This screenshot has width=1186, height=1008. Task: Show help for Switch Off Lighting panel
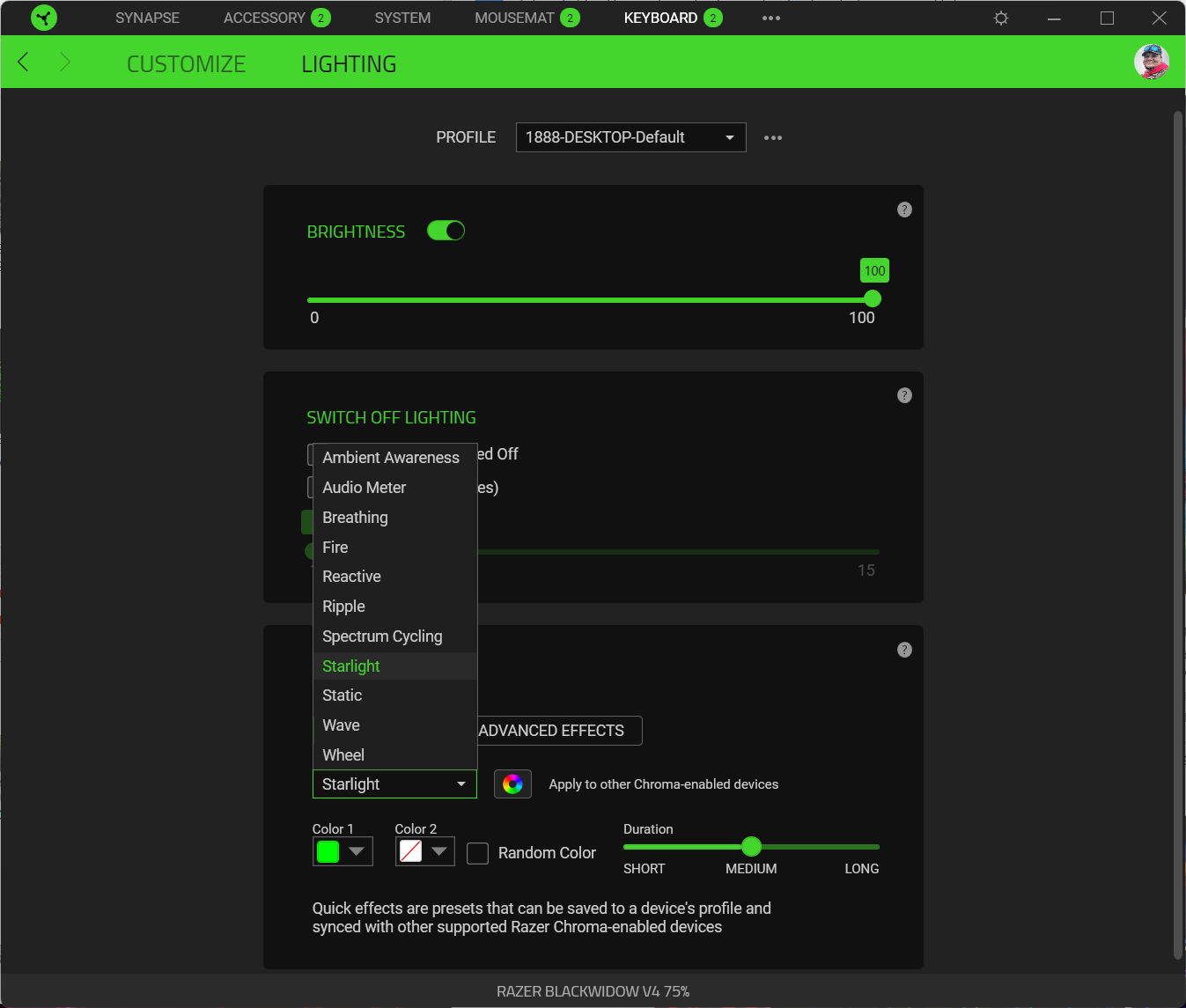904,395
